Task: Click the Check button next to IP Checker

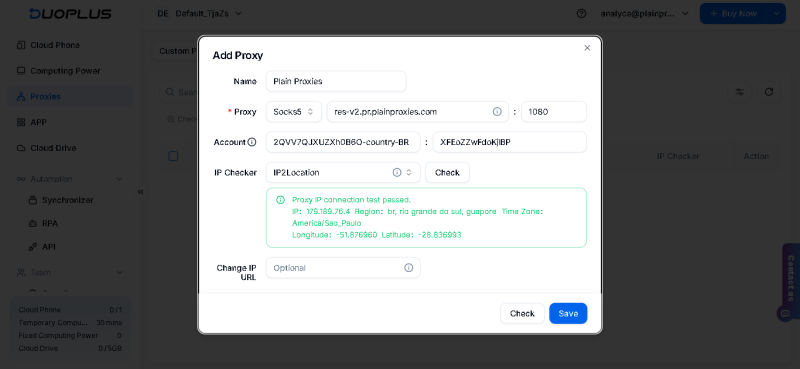Action: (x=447, y=173)
